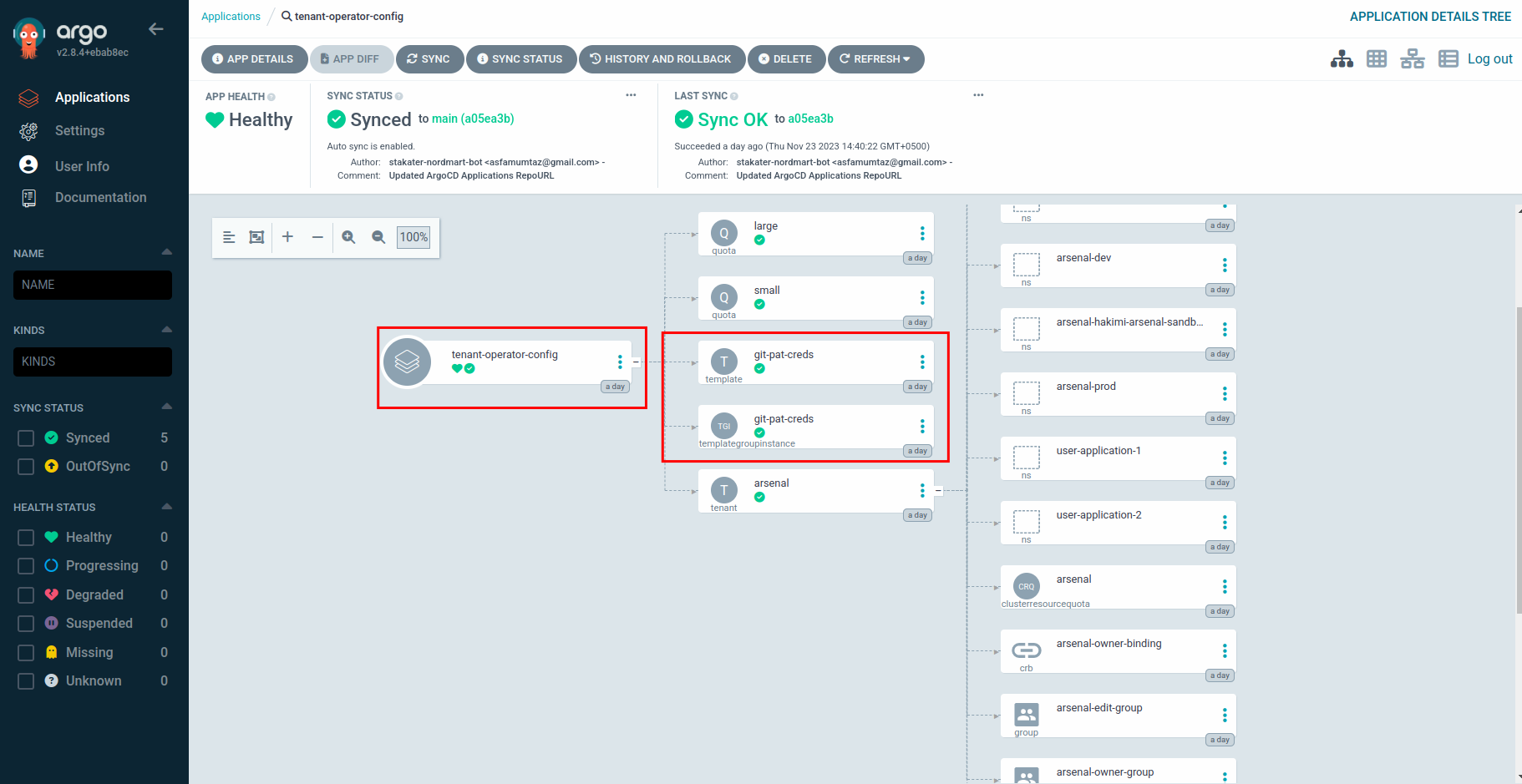
Task: Open the network view icon
Action: tap(1413, 59)
